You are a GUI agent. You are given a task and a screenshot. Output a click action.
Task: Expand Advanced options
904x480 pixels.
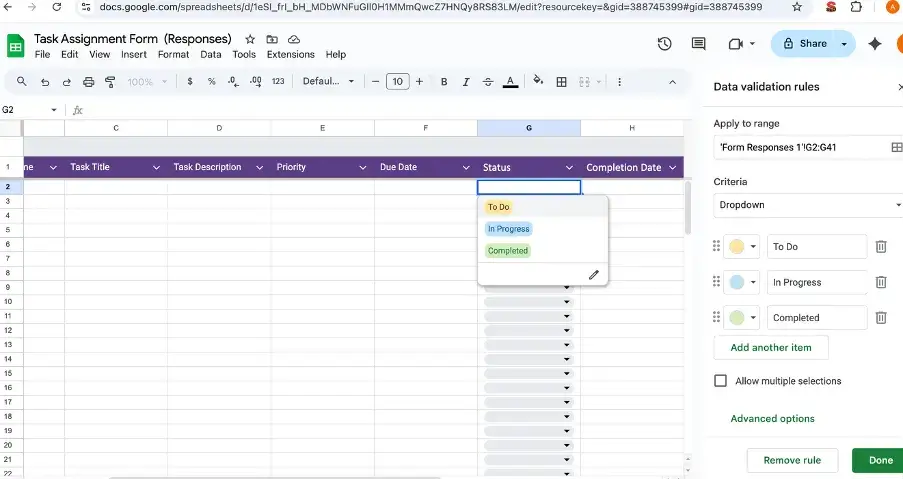click(773, 419)
